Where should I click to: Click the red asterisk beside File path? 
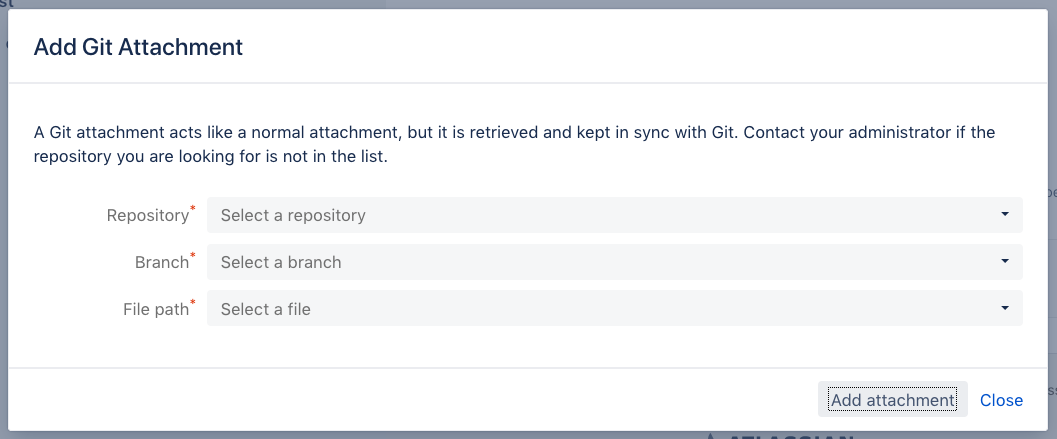click(x=193, y=303)
